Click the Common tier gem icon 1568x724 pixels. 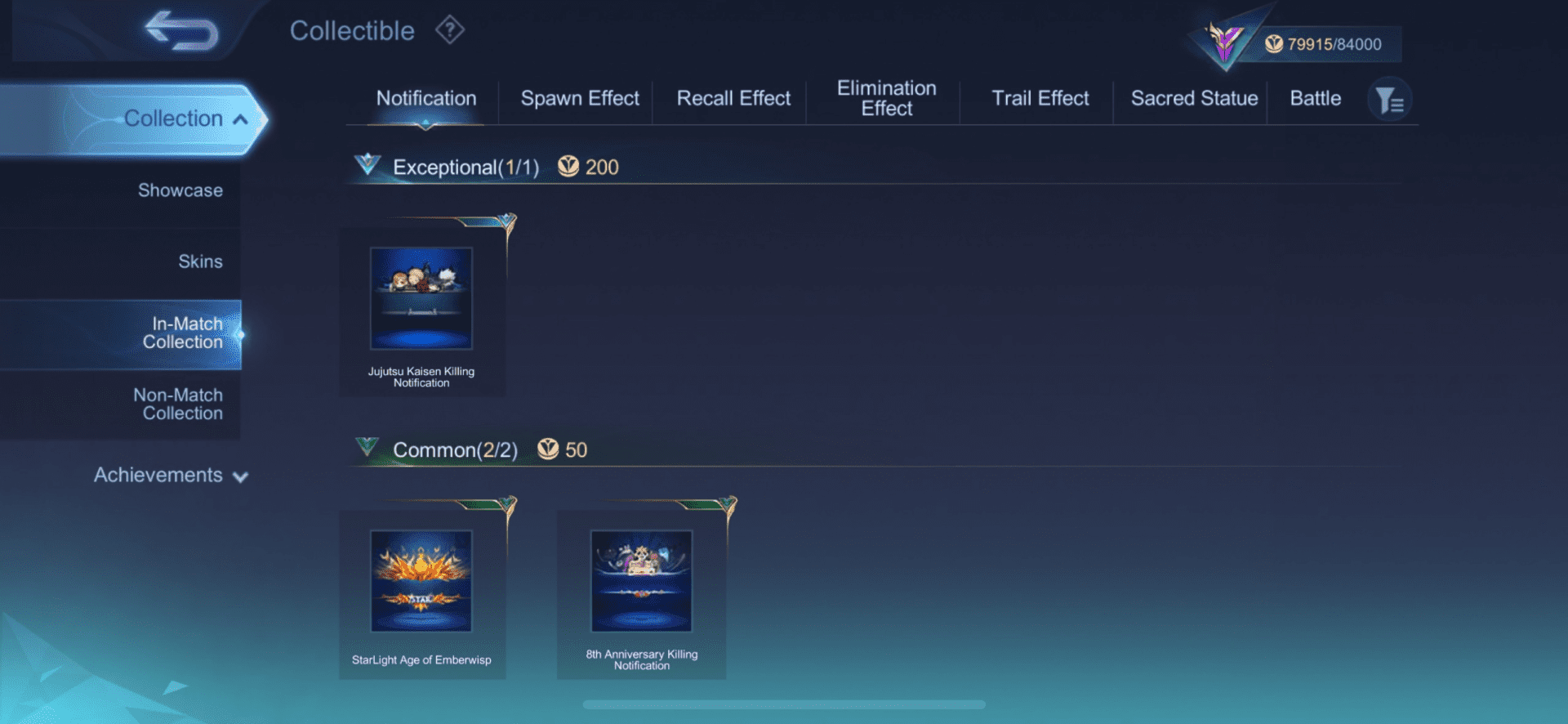(367, 448)
